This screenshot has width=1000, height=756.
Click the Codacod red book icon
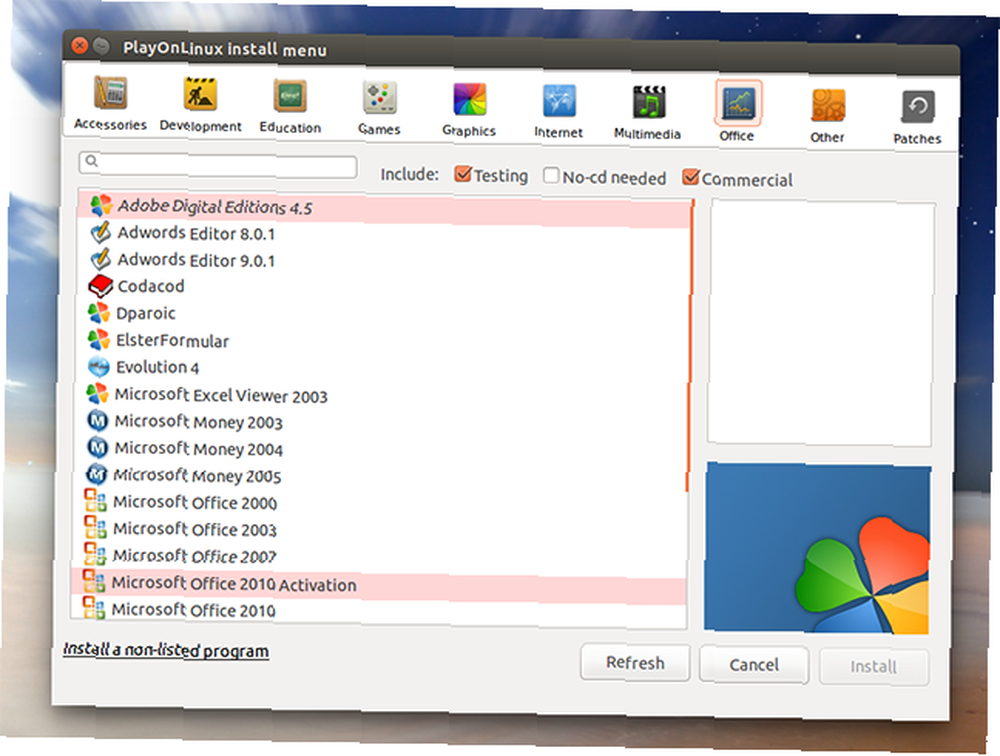point(100,286)
